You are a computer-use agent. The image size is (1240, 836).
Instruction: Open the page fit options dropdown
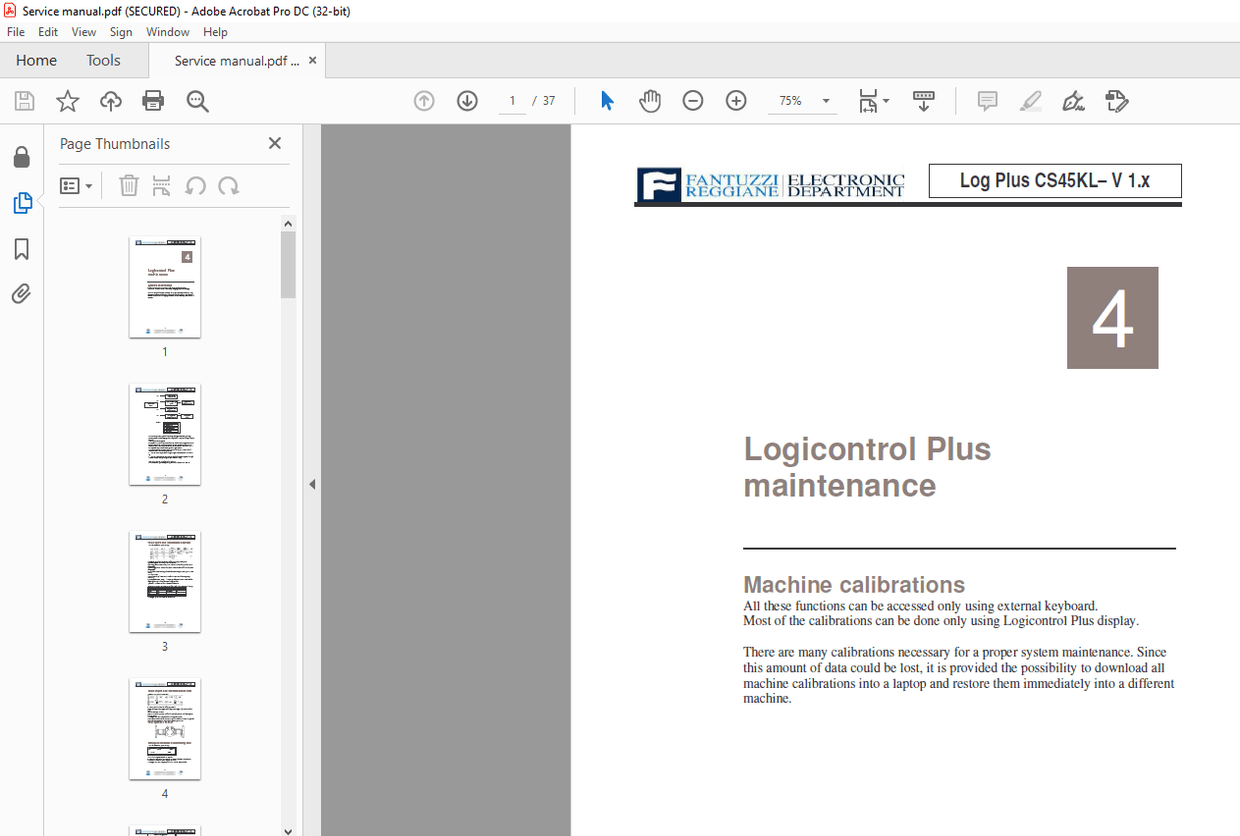(884, 100)
